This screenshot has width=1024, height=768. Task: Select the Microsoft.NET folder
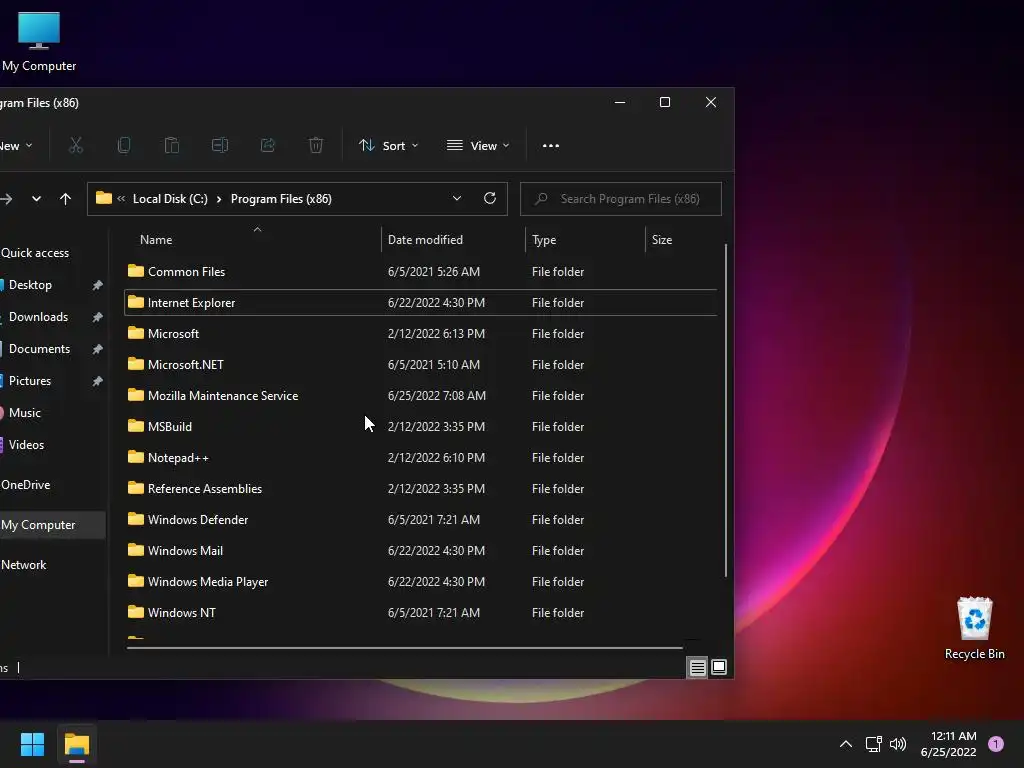[x=421, y=364]
